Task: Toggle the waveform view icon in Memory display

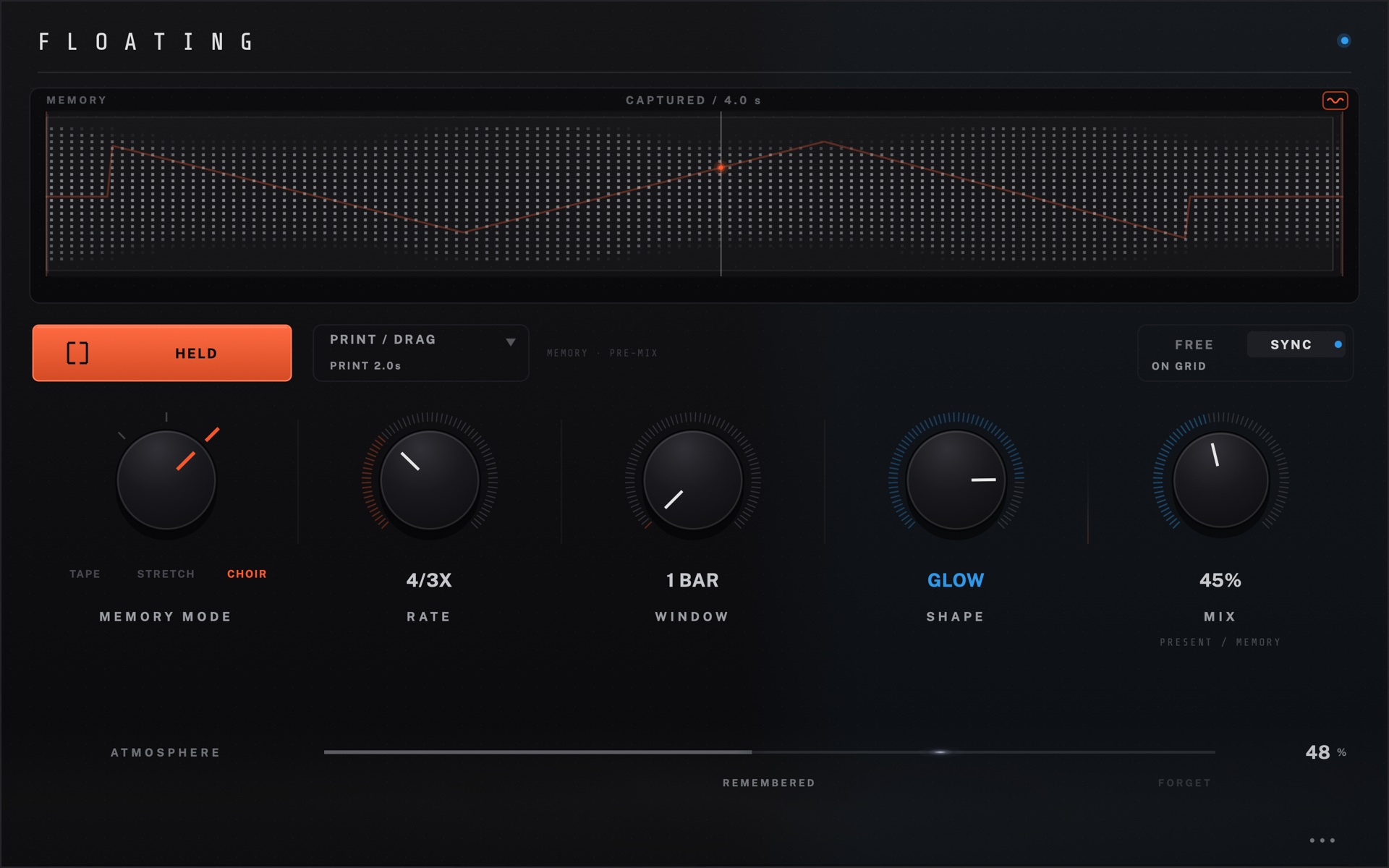Action: (x=1335, y=101)
